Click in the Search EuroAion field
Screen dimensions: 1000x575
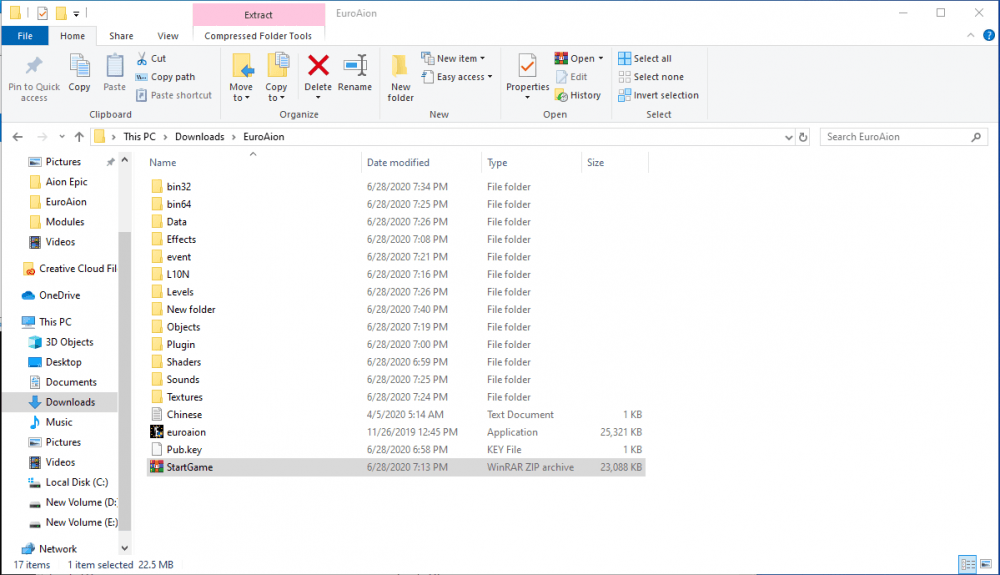pos(900,136)
